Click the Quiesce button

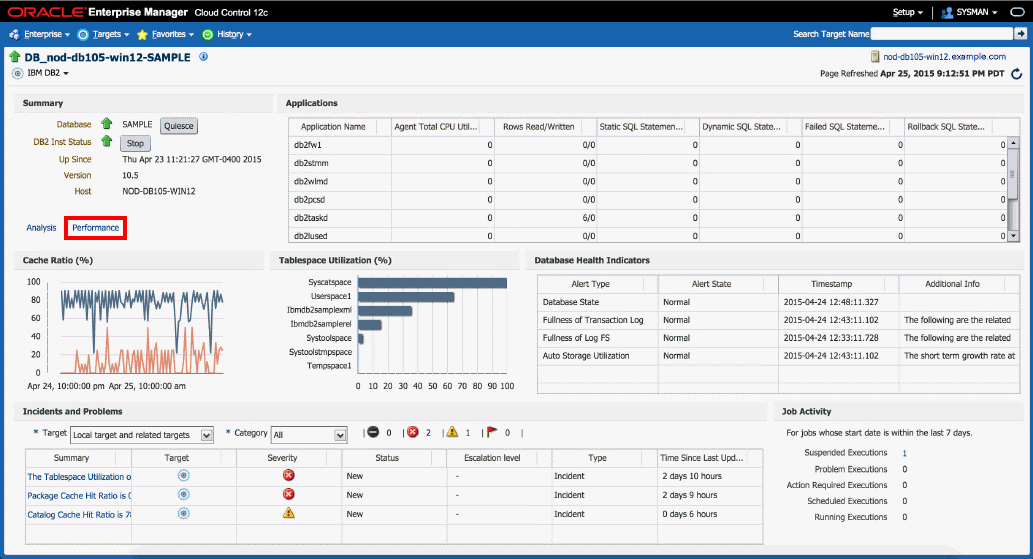pyautogui.click(x=179, y=126)
